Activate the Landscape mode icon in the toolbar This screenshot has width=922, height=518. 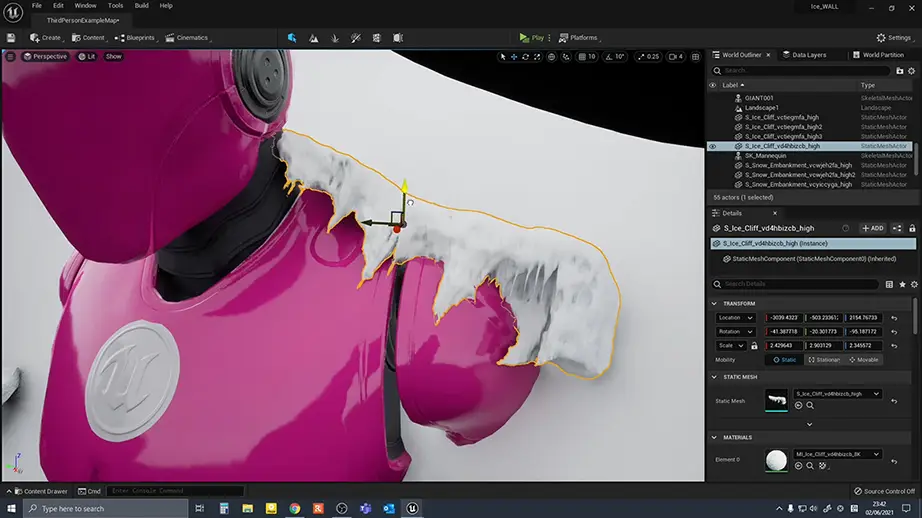pyautogui.click(x=314, y=38)
